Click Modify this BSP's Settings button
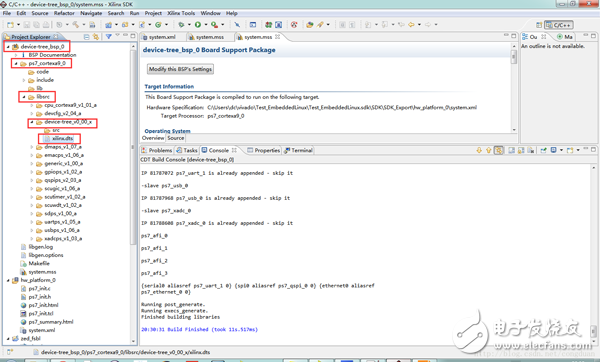Viewport: 600px width, 362px height. point(180,69)
